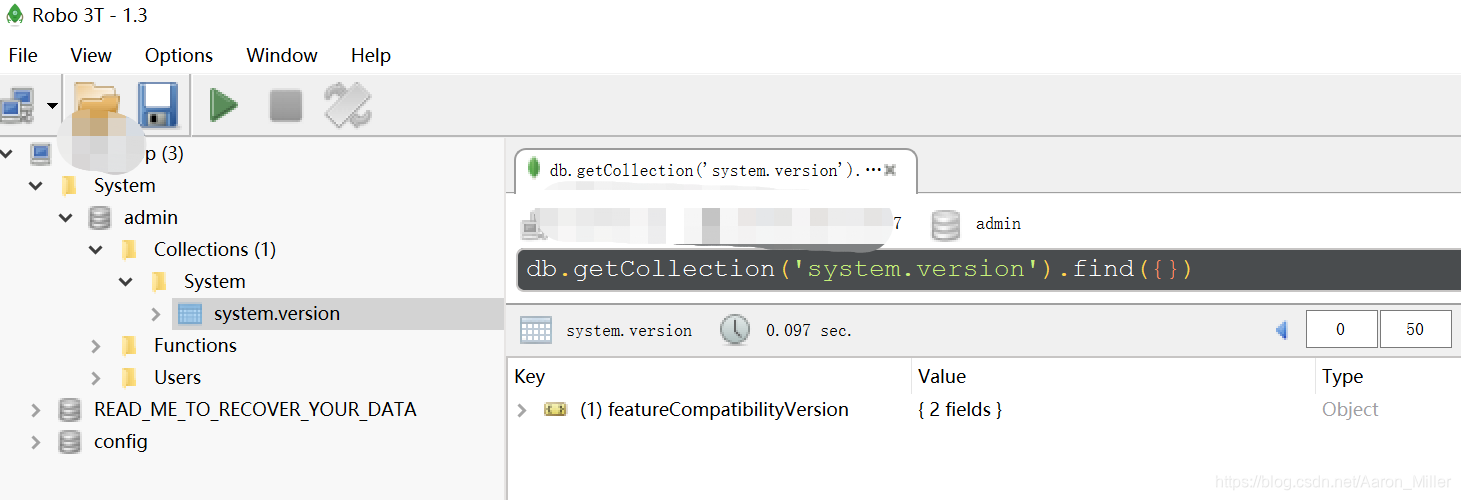
Task: Select the admin database in tree
Action: point(151,217)
